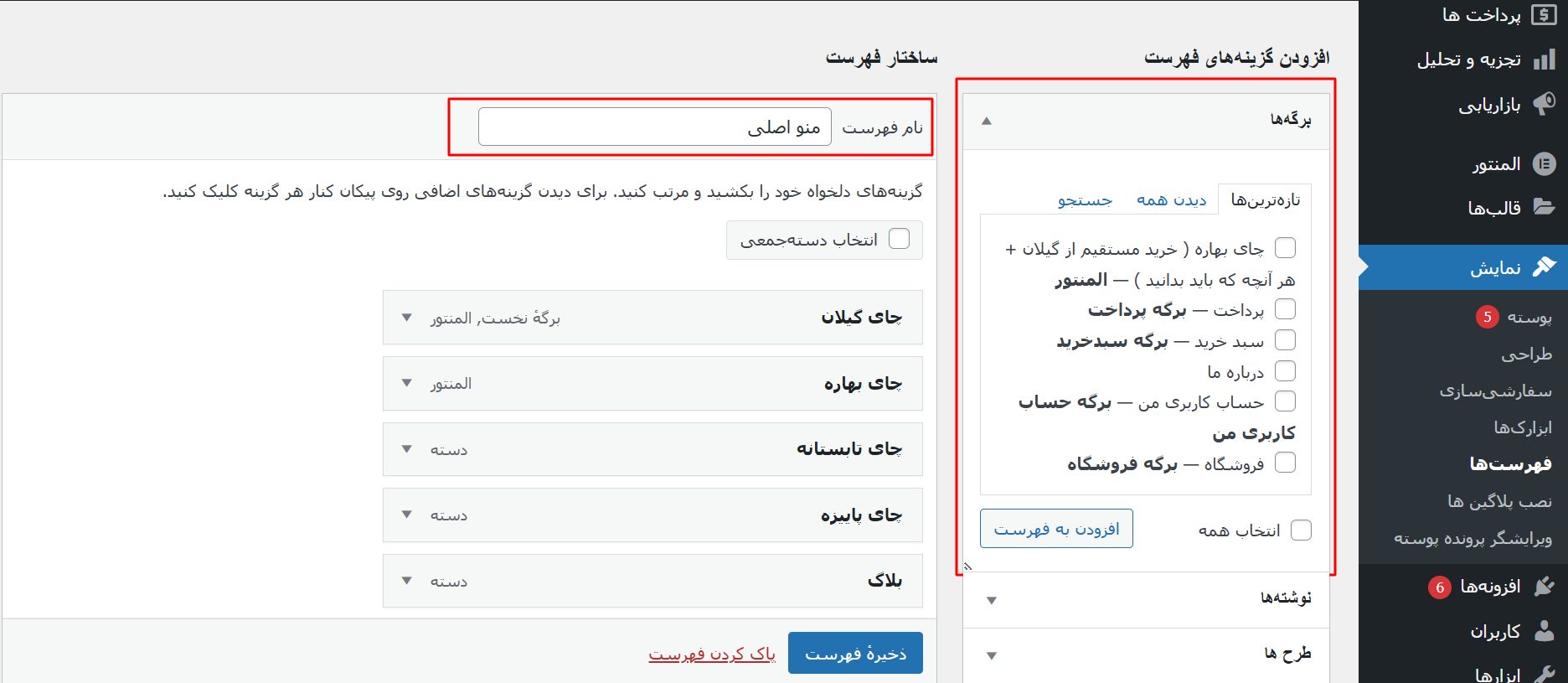This screenshot has height=683, width=1568.
Task: Click the چای گیلان menu item title
Action: 861,317
